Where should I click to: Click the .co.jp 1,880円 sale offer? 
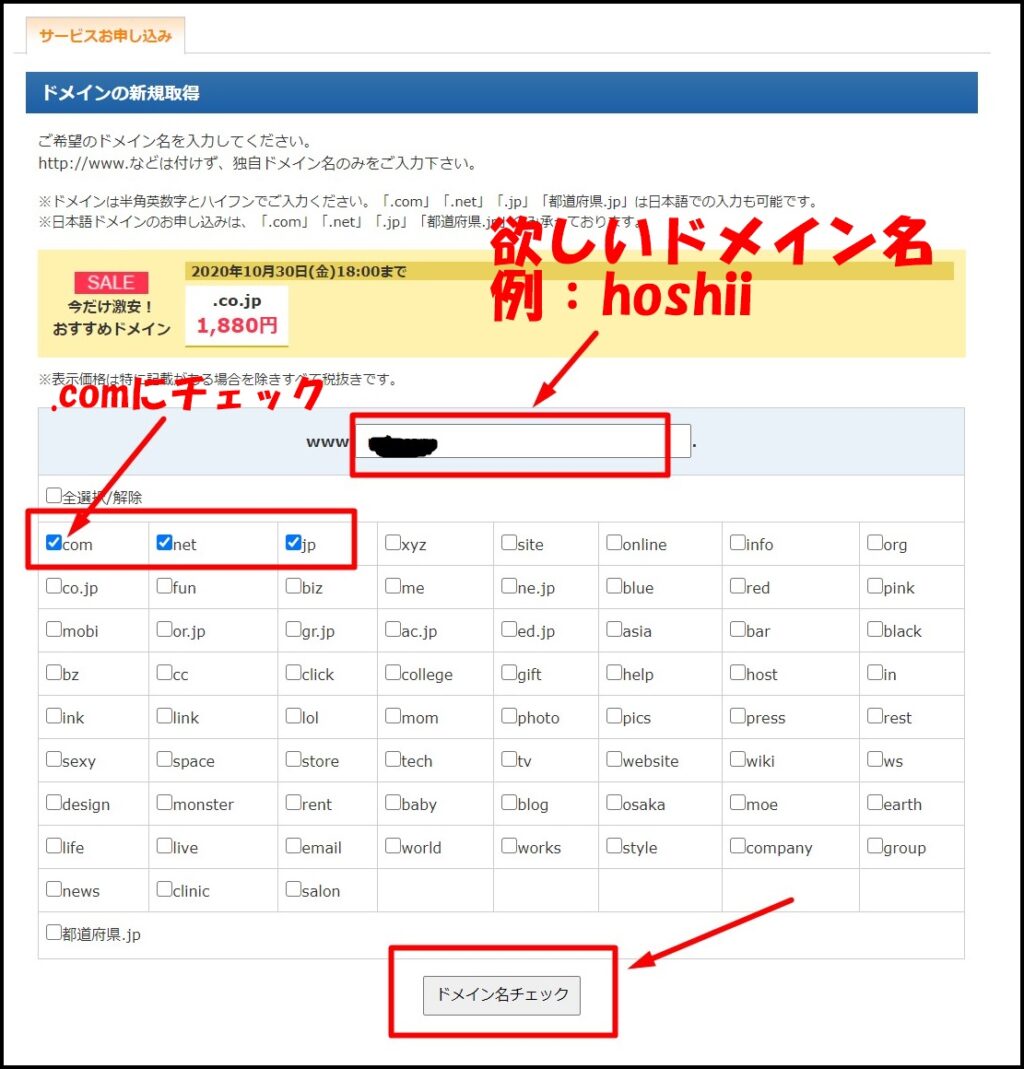point(237,316)
